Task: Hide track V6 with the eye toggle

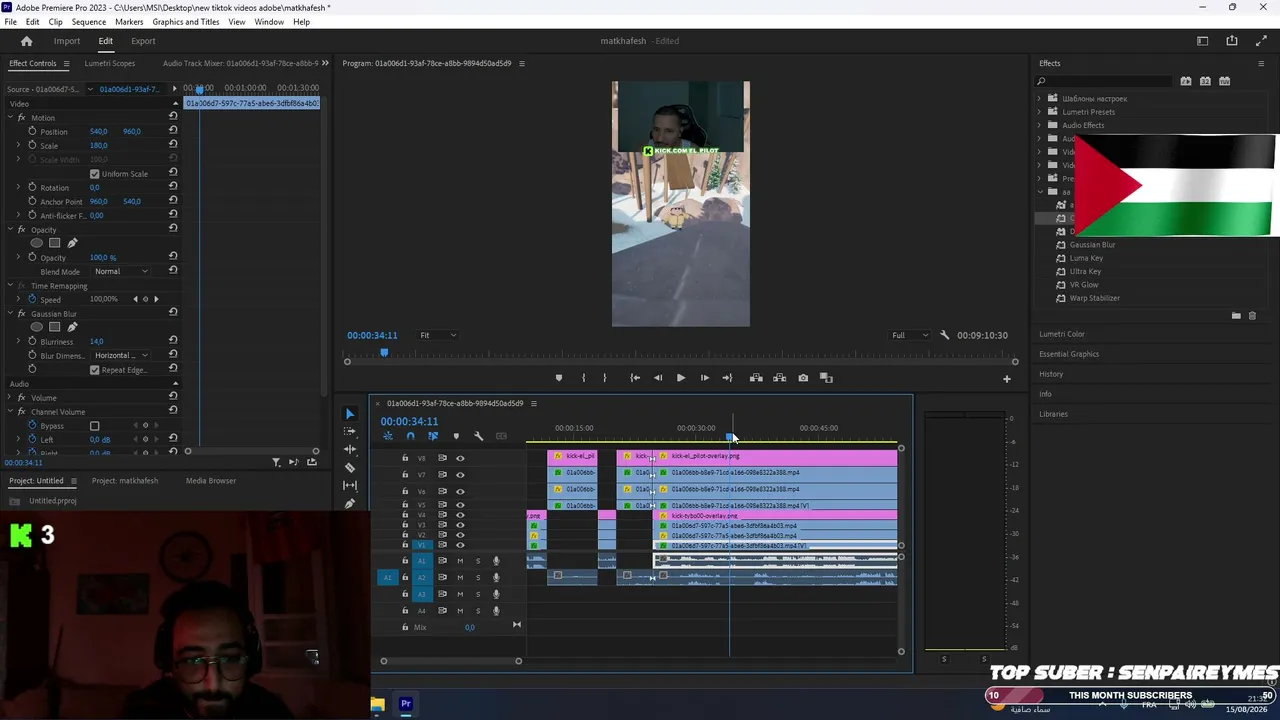Action: click(x=460, y=492)
